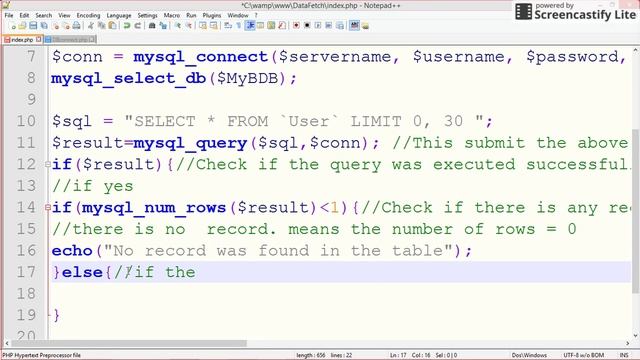Collapse the code fold at line 14
Viewport: 640px width, 360px height.
pyautogui.click(x=48, y=207)
